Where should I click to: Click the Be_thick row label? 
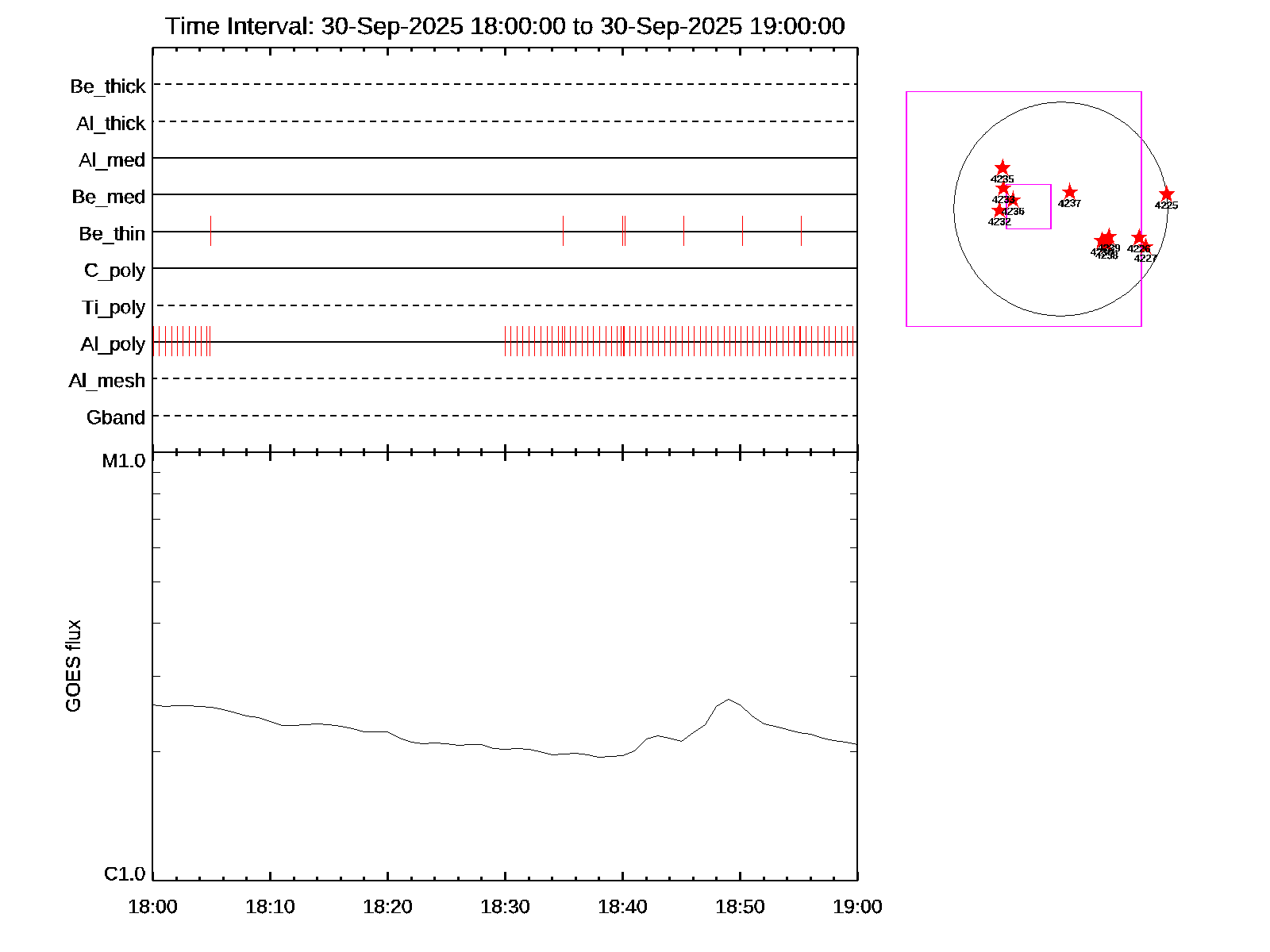108,86
